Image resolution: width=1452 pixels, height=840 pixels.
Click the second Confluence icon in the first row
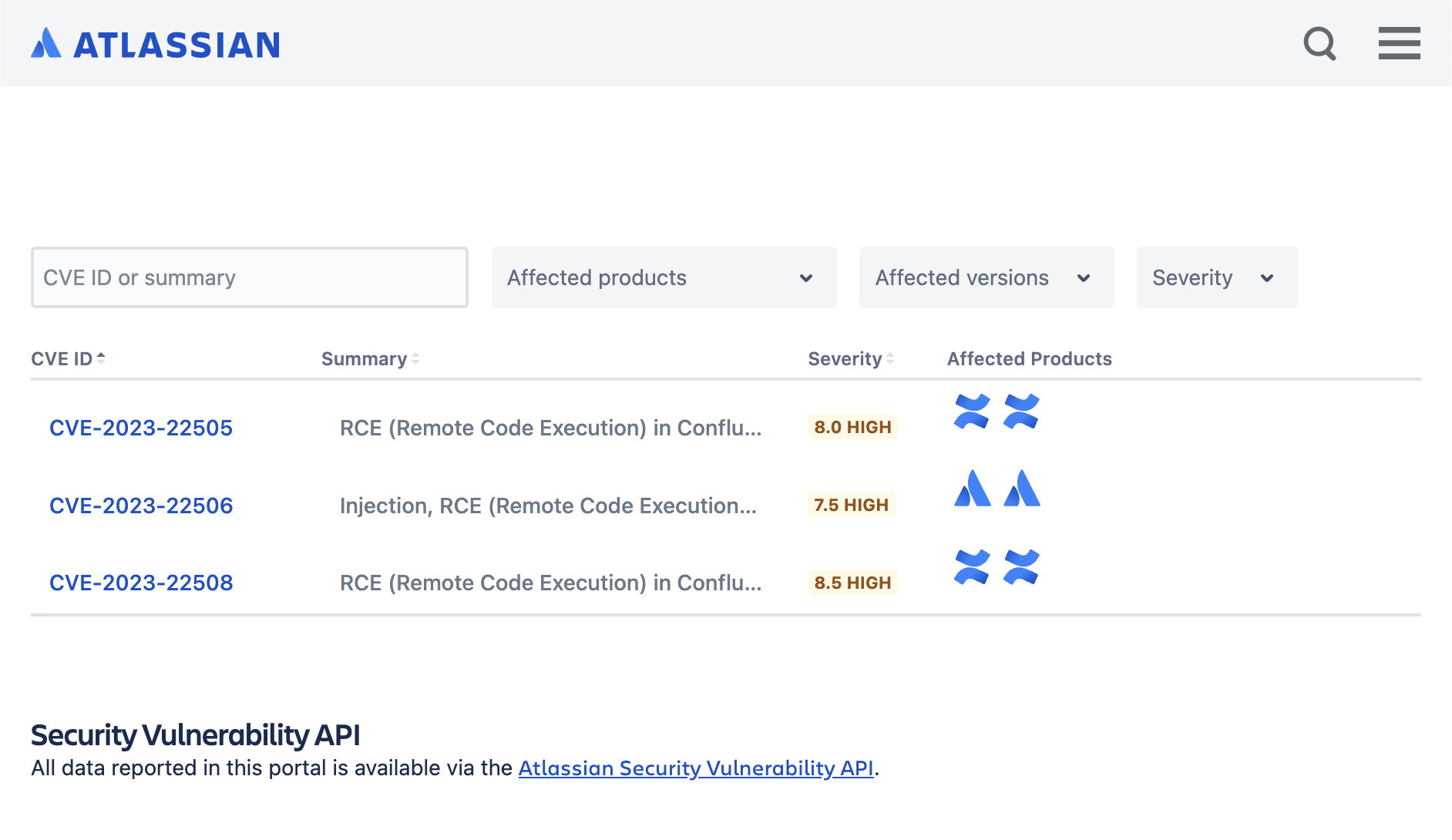[1022, 412]
